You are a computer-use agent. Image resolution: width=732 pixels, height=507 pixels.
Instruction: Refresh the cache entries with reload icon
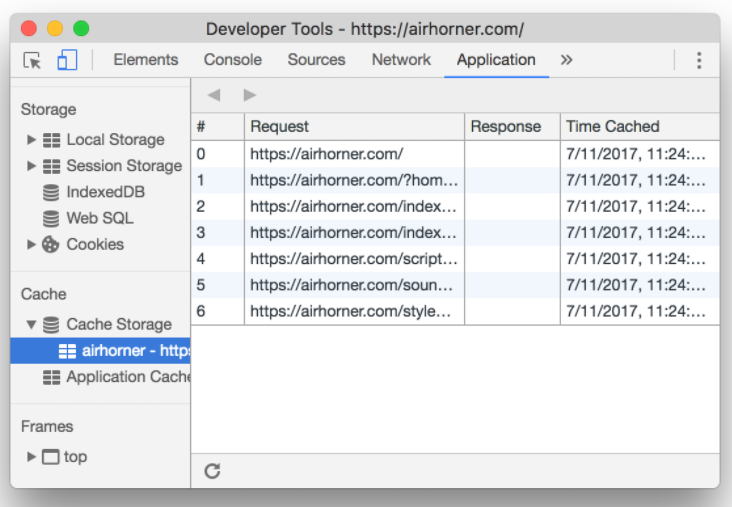click(212, 471)
